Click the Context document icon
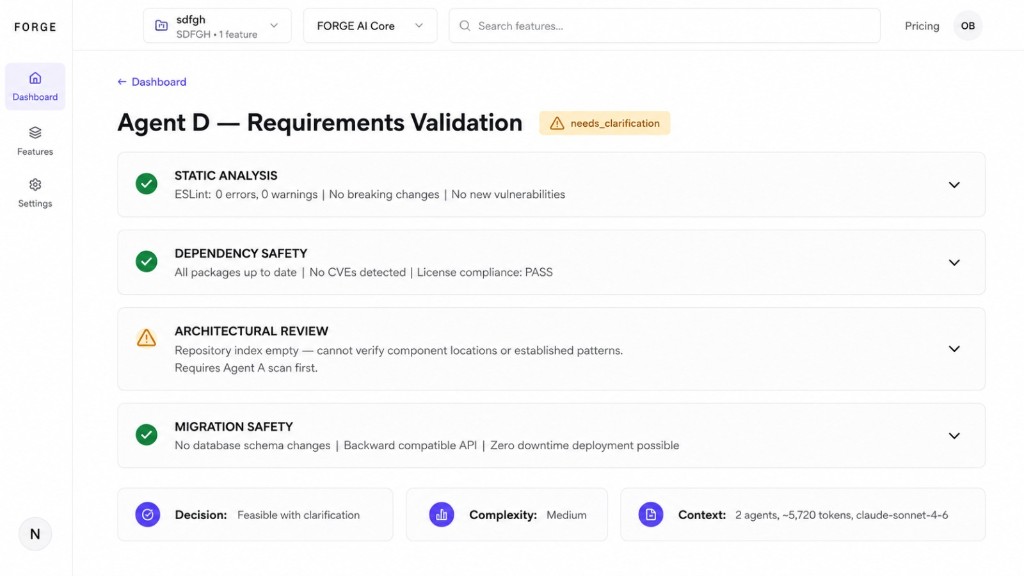 click(650, 515)
